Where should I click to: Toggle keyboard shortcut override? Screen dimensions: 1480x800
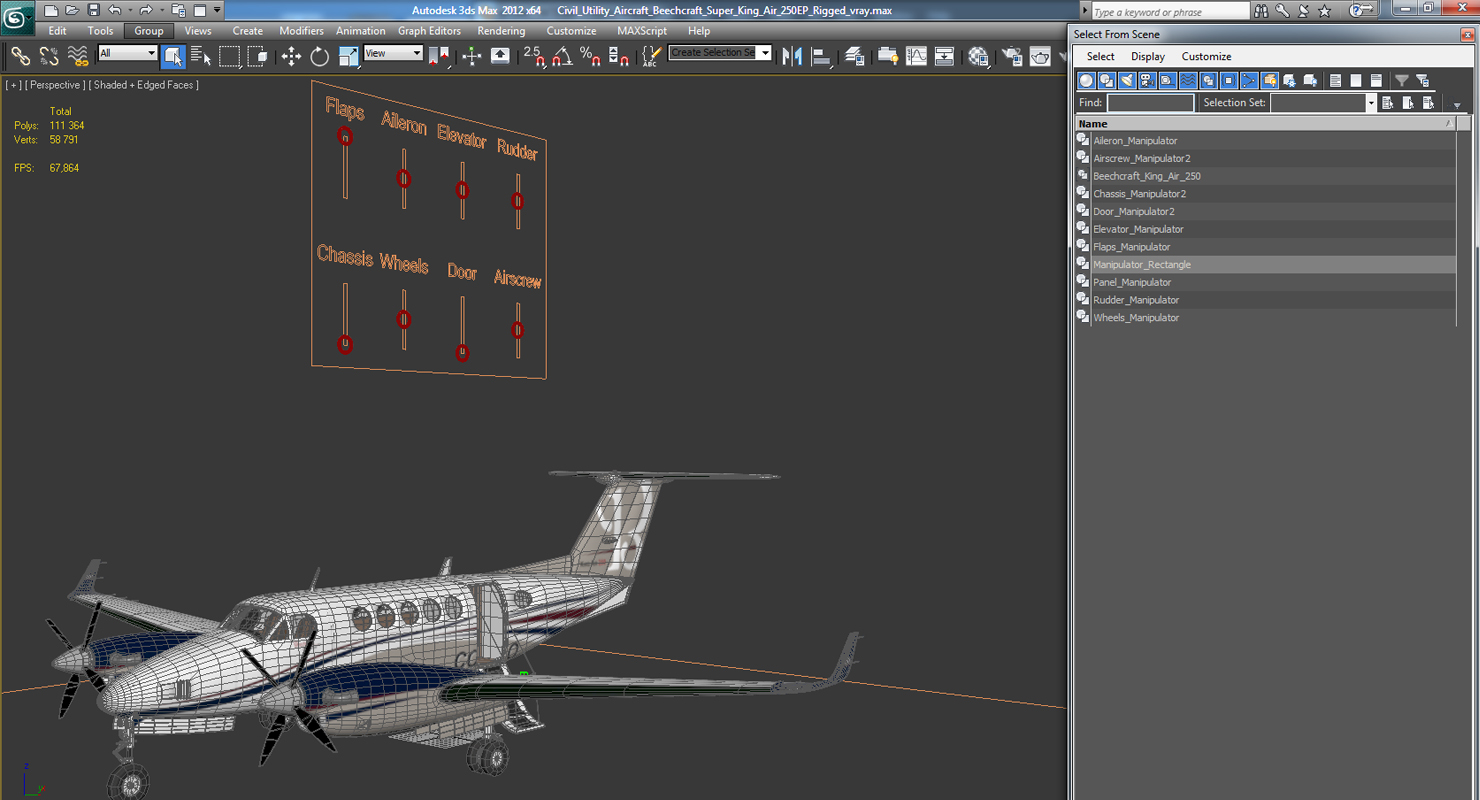[500, 56]
